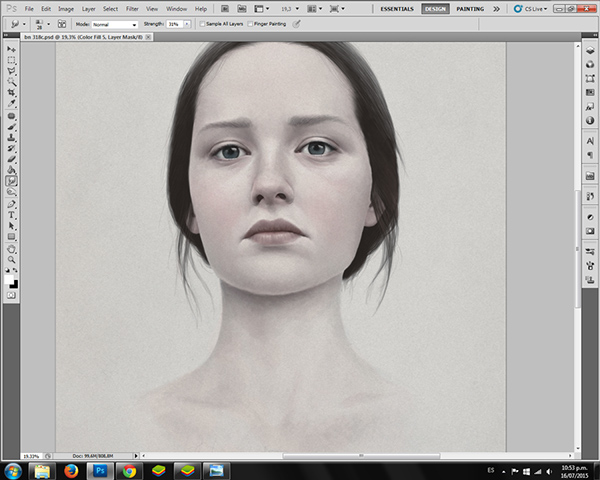Screen dimensions: 600x480
Task: Open the Info panel icon
Action: click(590, 120)
